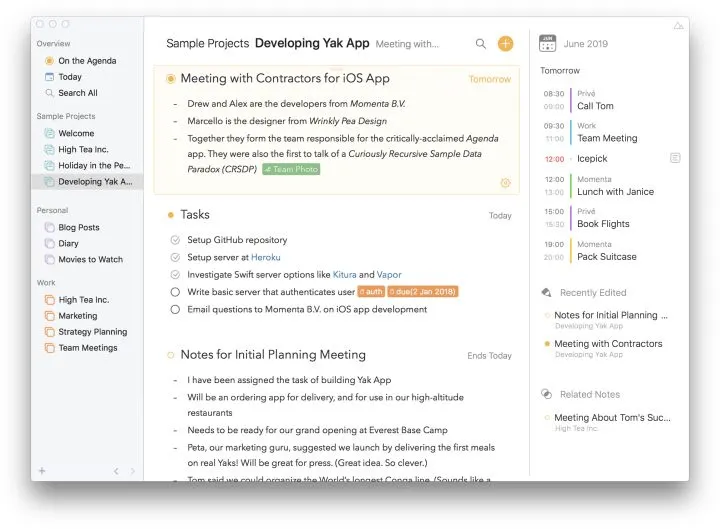The image size is (720, 529).
Task: Click the triangle icon at window top right
Action: (678, 26)
